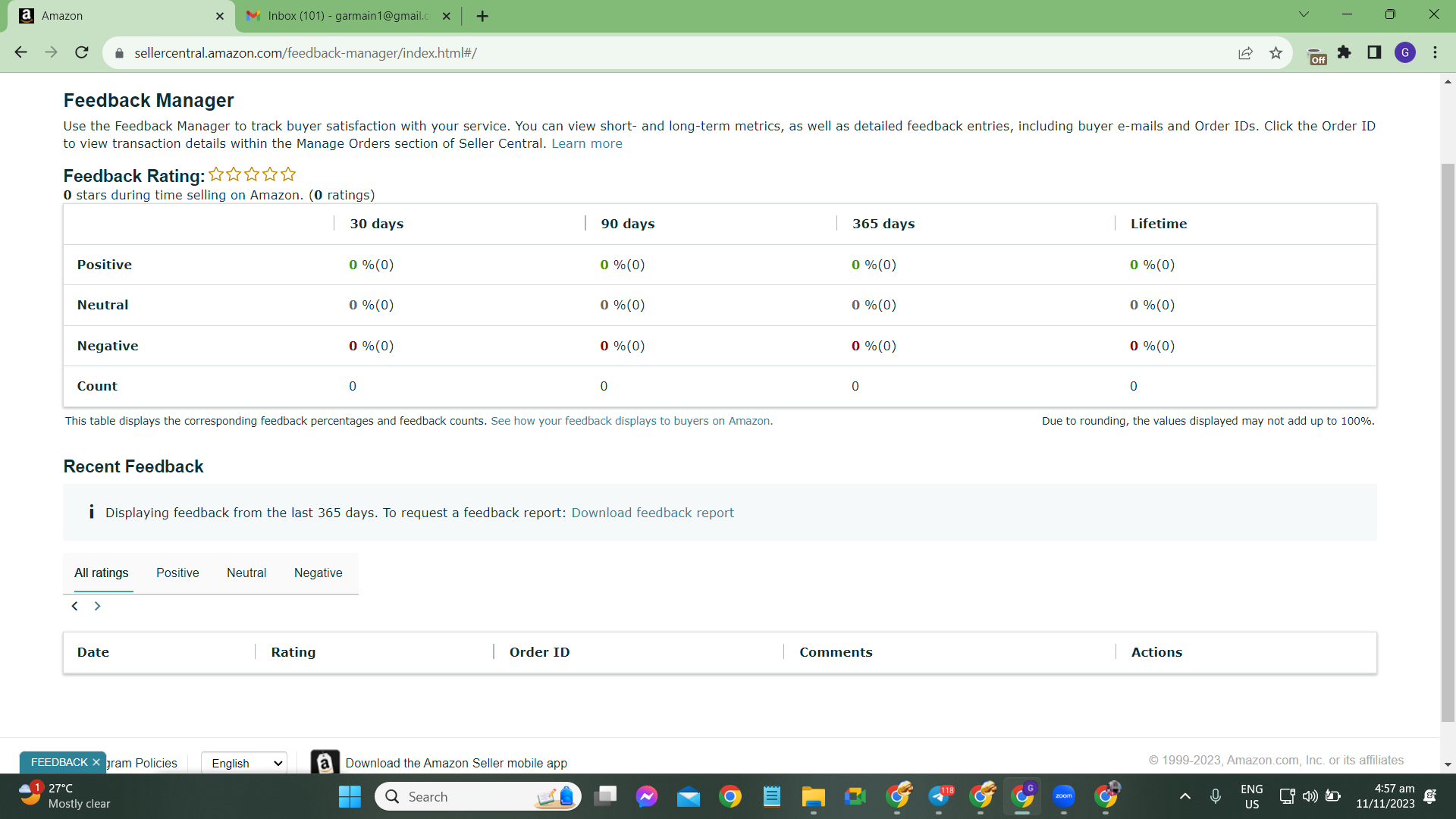Switch to the Negative feedback tab
Image resolution: width=1456 pixels, height=819 pixels.
pyautogui.click(x=318, y=573)
